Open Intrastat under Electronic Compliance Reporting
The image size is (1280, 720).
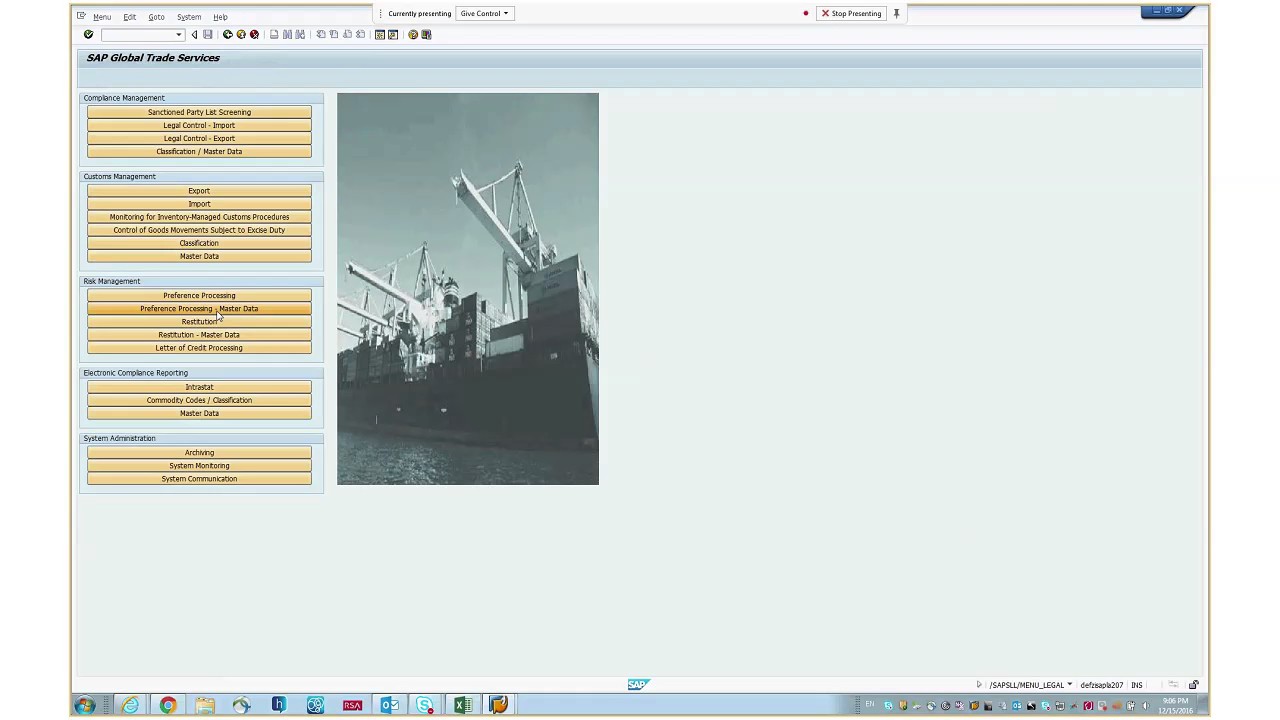point(199,386)
